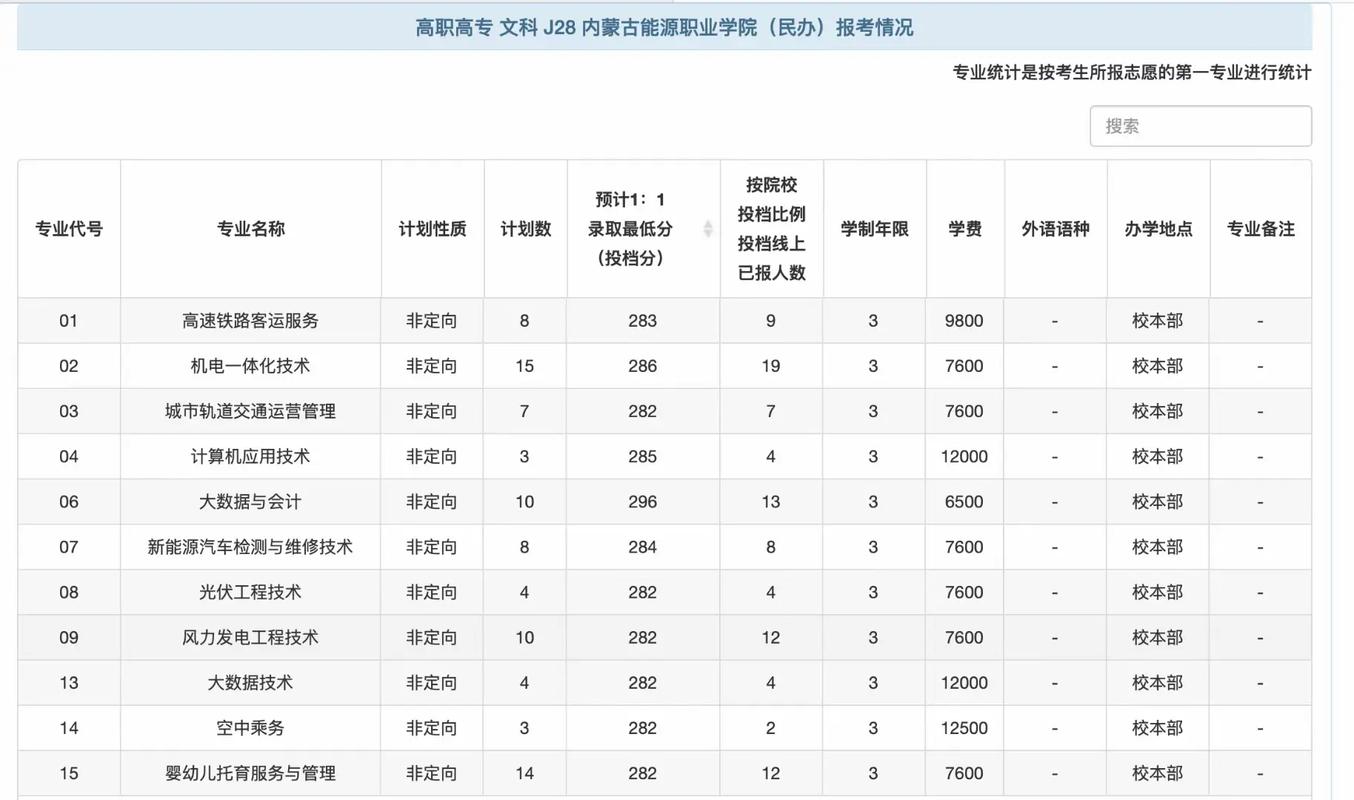
Task: Click the 6500 tuition for 大数据与会计
Action: (x=964, y=502)
